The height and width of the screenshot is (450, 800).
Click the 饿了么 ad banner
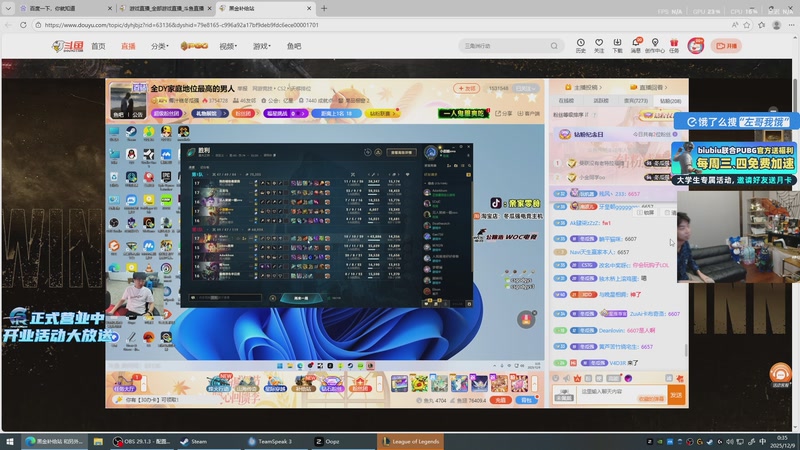coord(737,121)
